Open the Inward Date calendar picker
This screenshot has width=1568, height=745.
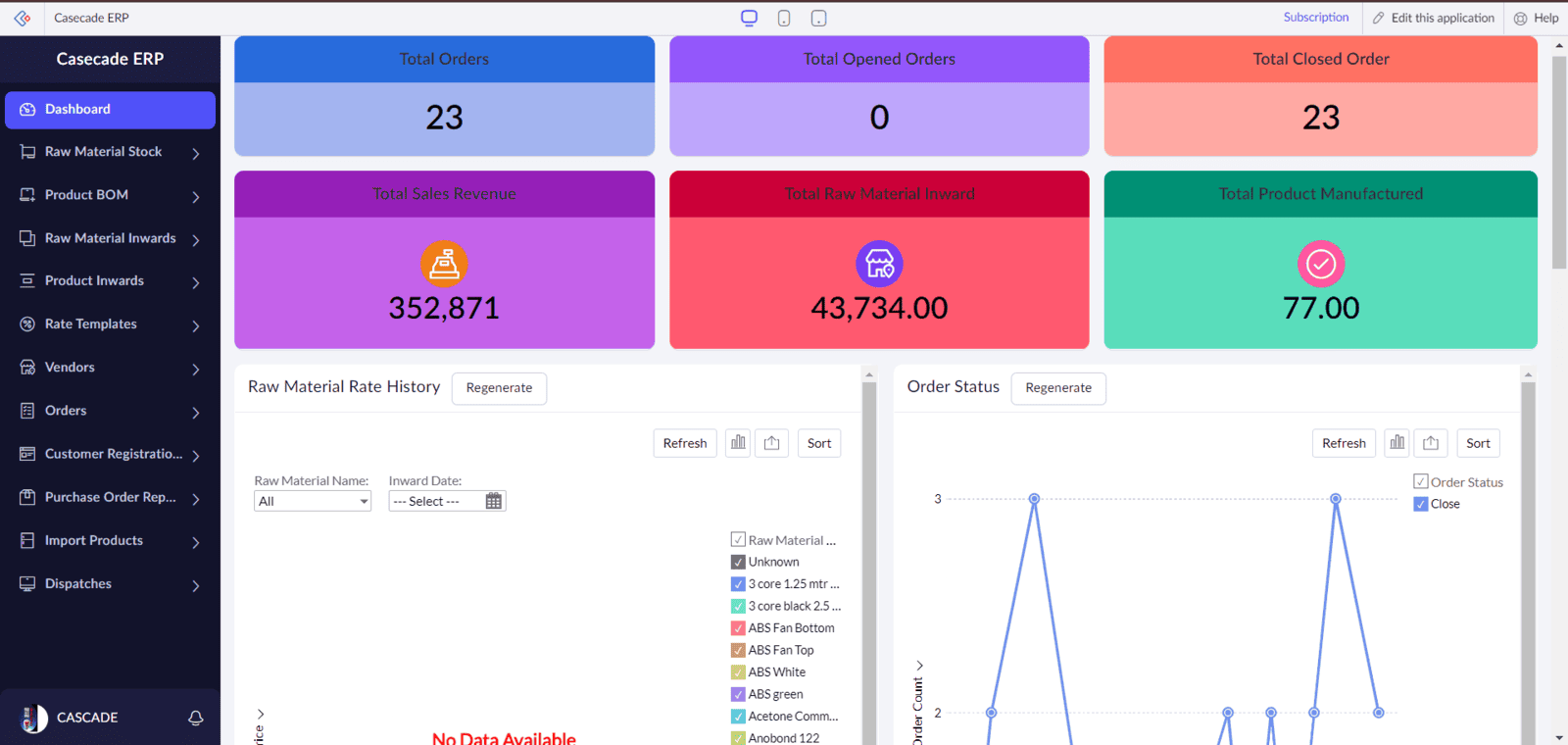[x=494, y=501]
